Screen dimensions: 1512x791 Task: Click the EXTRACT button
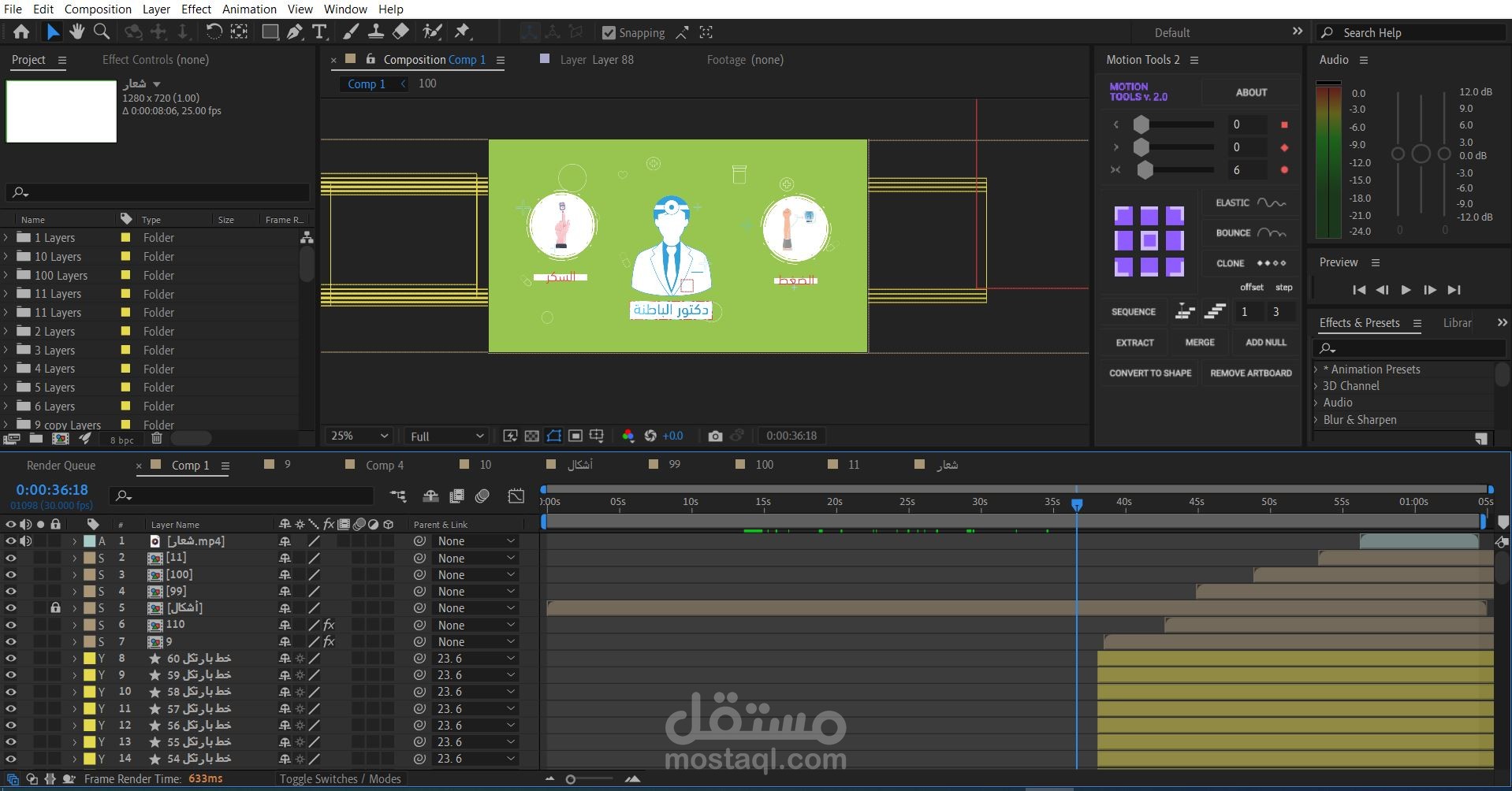1134,343
